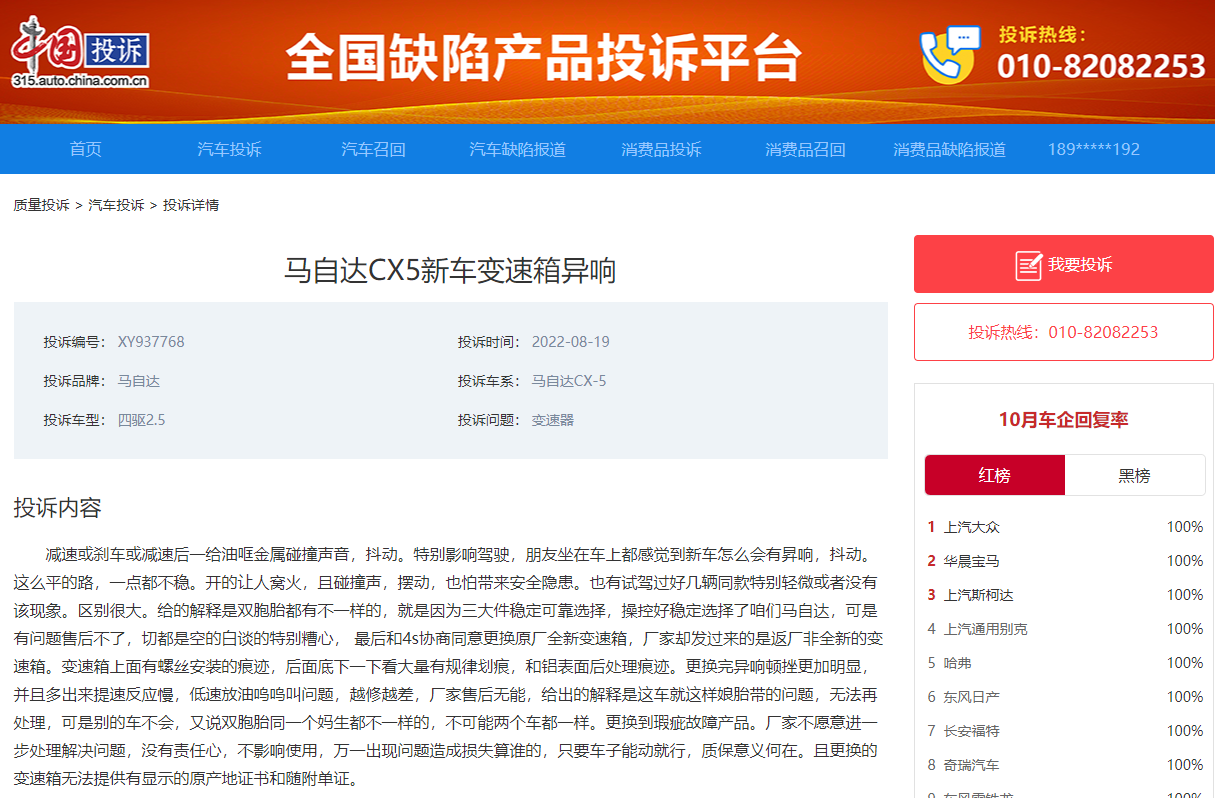Click complaint number XY937768
The width and height of the screenshot is (1215, 798).
coord(151,342)
